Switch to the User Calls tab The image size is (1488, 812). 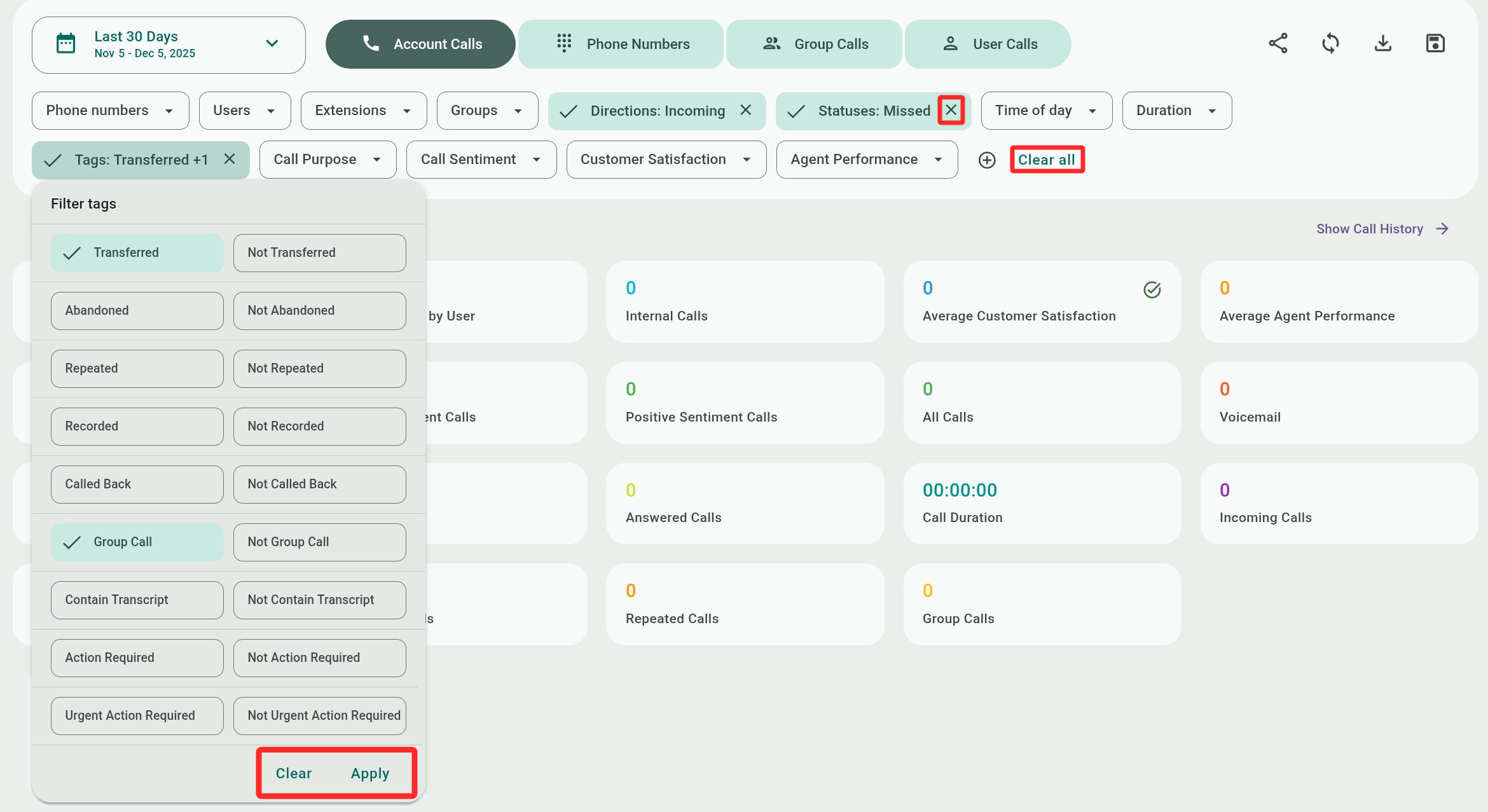pyautogui.click(x=988, y=44)
